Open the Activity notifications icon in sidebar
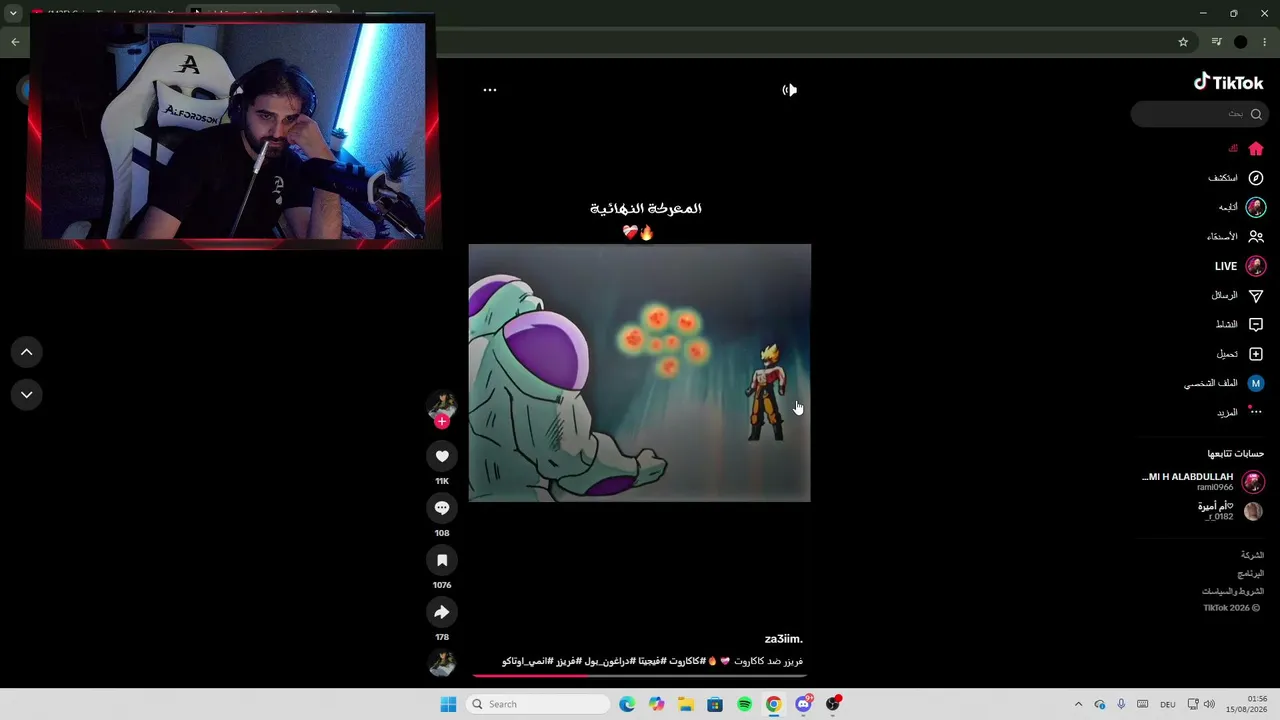Image resolution: width=1280 pixels, height=720 pixels. [x=1256, y=325]
